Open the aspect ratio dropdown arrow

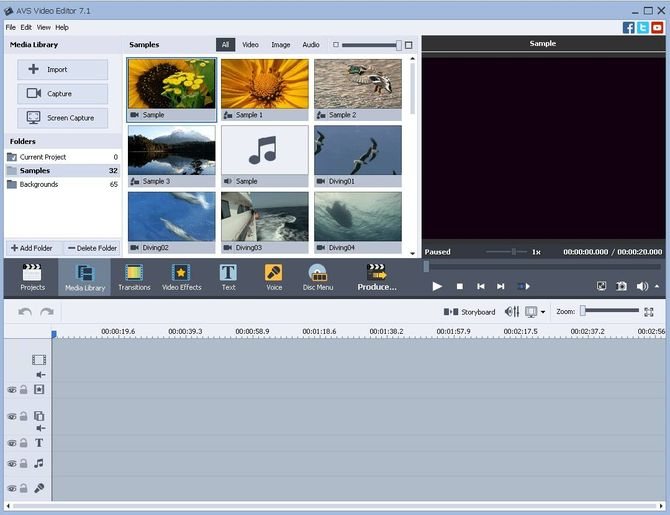click(x=543, y=312)
